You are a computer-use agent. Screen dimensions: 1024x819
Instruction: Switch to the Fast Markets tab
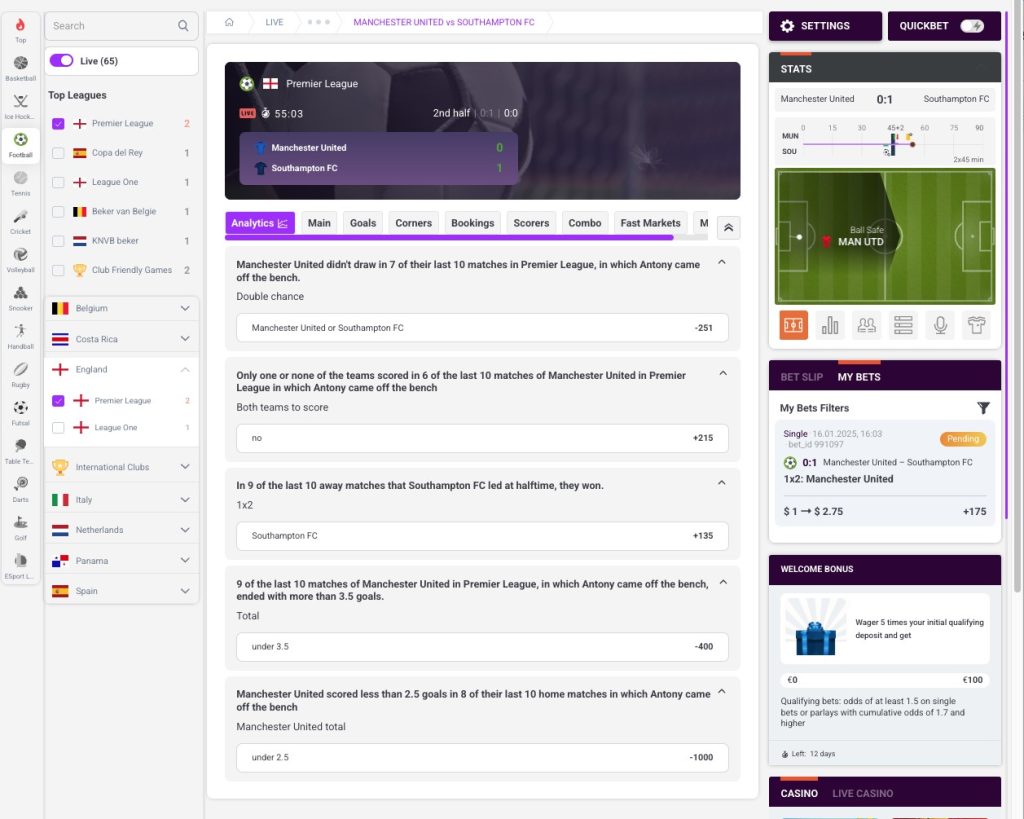pyautogui.click(x=650, y=223)
